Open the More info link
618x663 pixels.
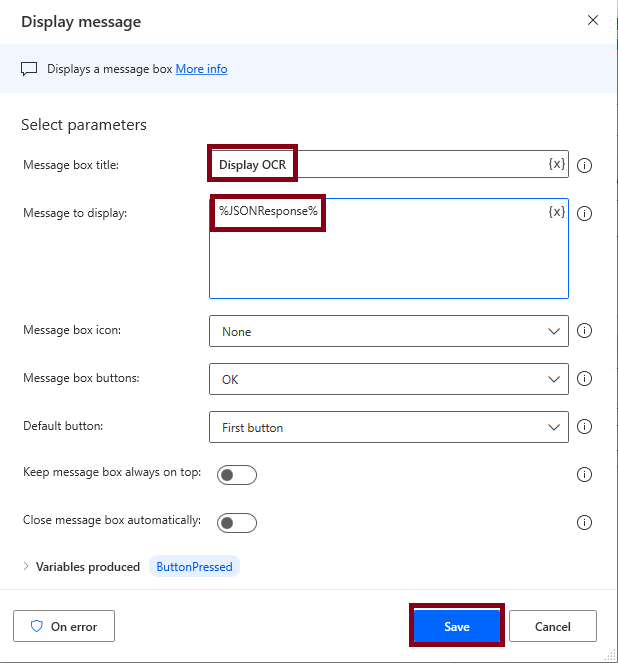pyautogui.click(x=201, y=69)
